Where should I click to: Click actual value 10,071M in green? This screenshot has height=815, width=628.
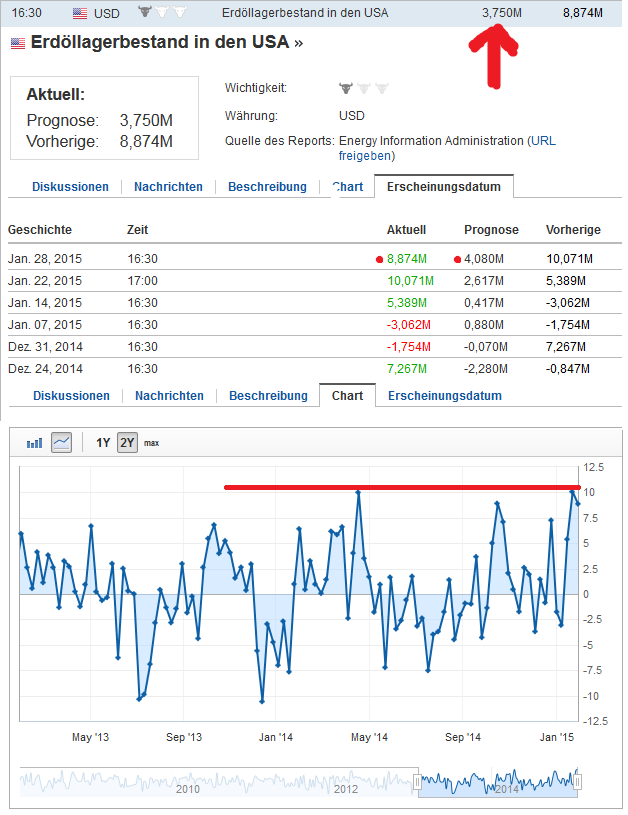tap(410, 281)
